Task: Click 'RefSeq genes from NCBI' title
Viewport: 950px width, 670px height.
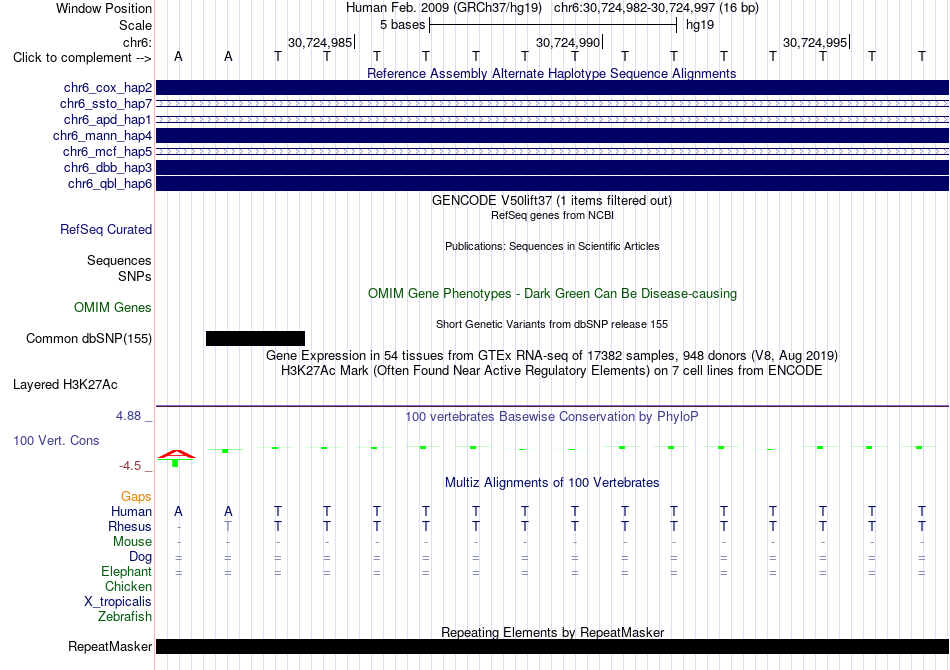Action: [552, 215]
